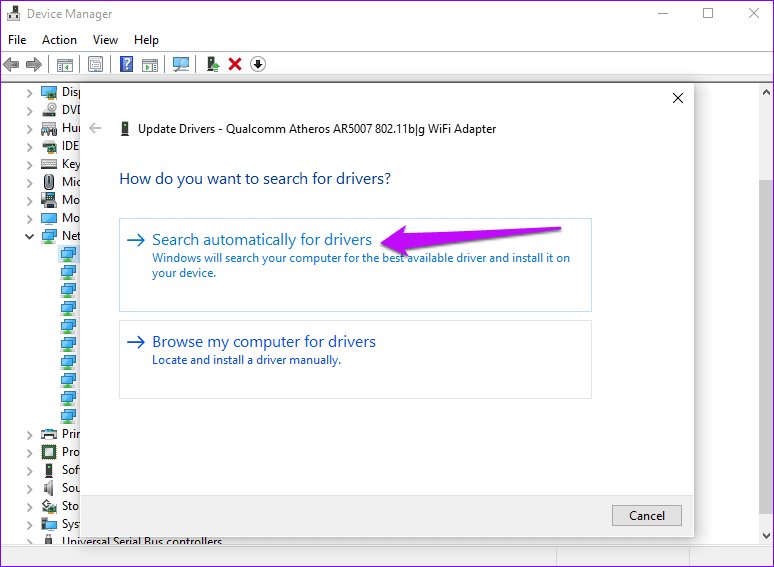
Task: Click the vertical scrollbar thumb
Action: click(766, 346)
